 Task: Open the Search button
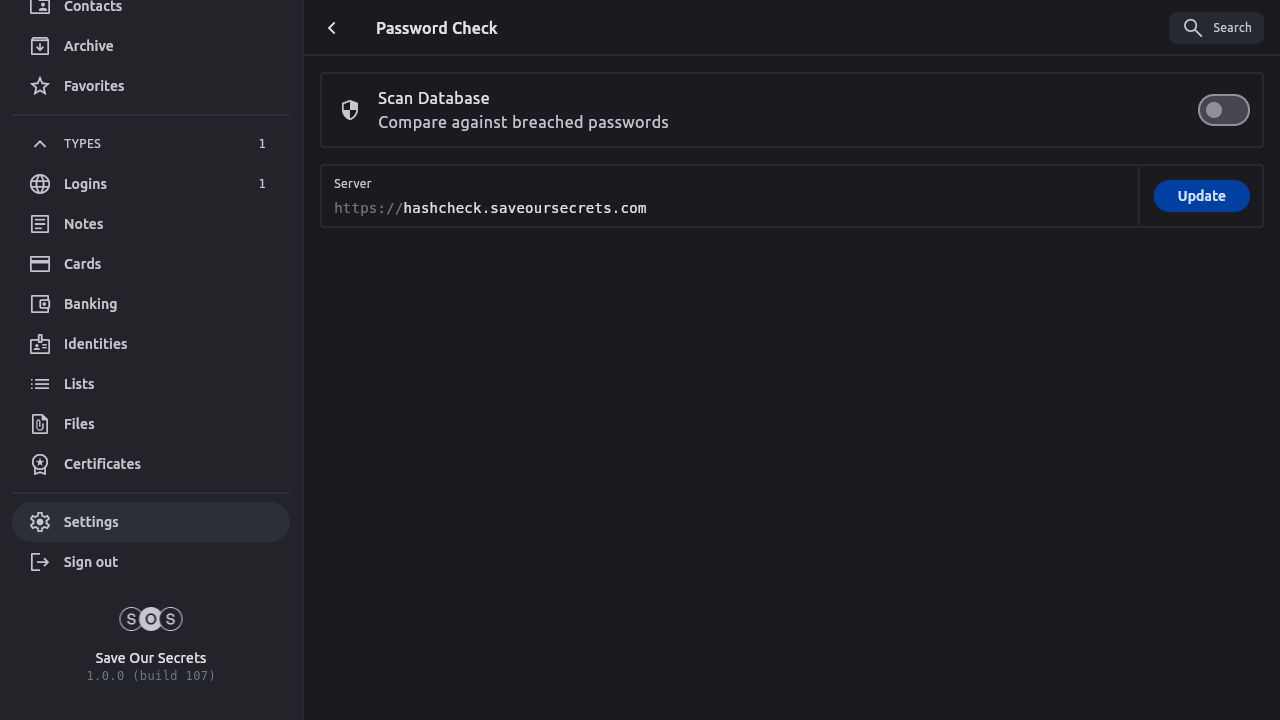pyautogui.click(x=1216, y=28)
